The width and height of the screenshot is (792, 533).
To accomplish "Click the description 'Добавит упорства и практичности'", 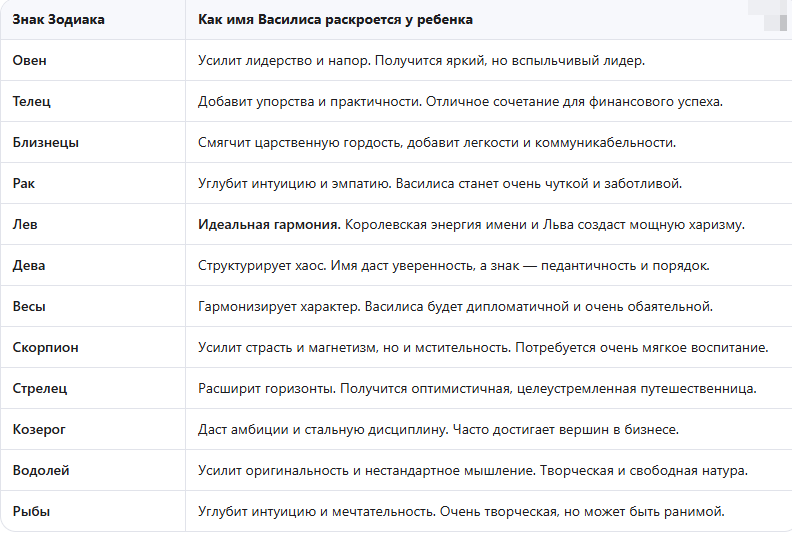I will tap(460, 102).
